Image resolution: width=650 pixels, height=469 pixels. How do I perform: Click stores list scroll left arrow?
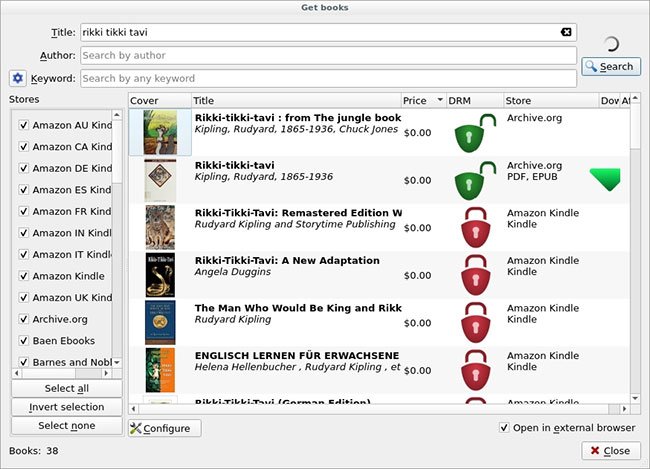pos(17,373)
